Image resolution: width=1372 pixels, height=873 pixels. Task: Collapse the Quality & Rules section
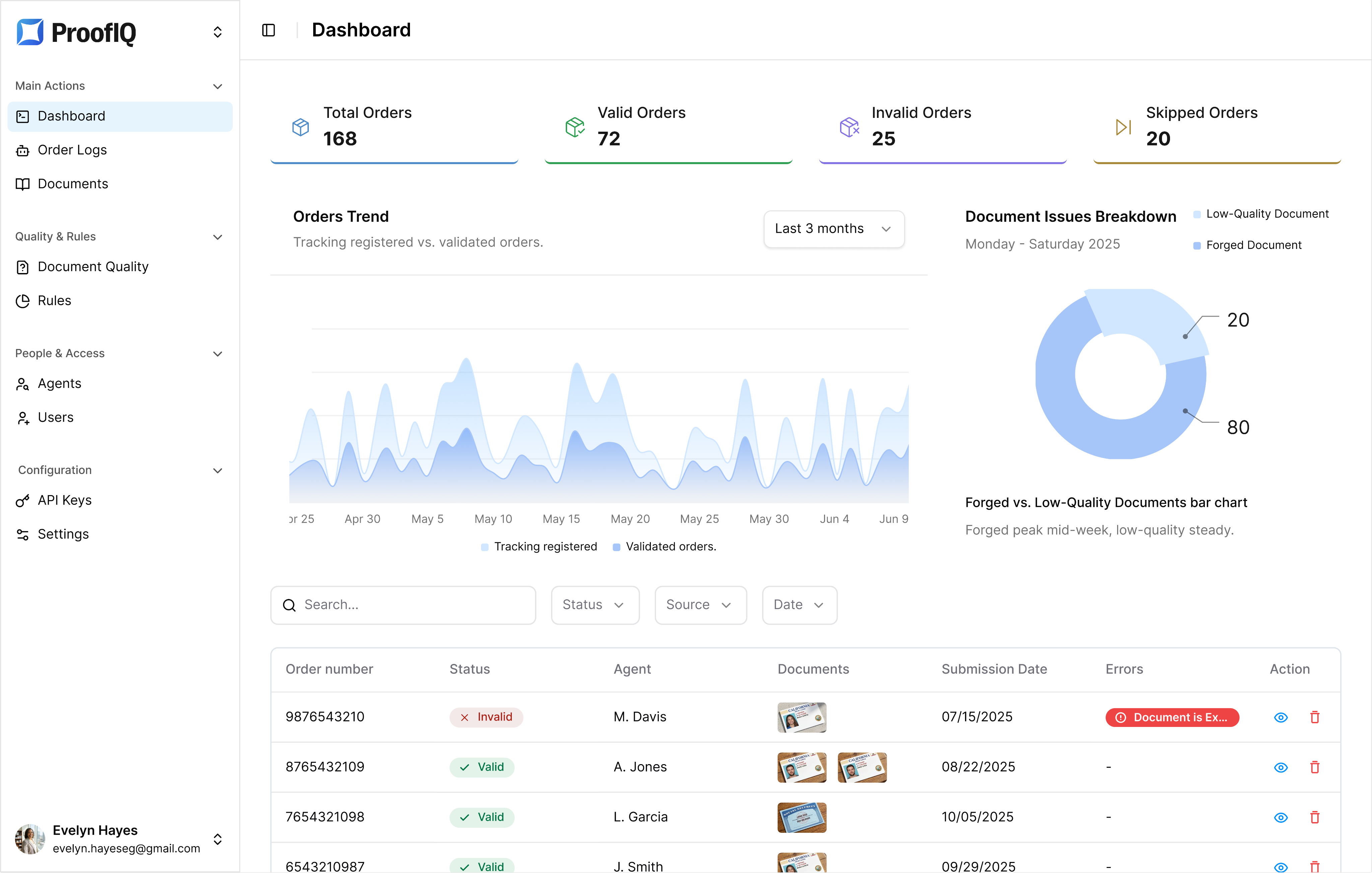pyautogui.click(x=217, y=237)
